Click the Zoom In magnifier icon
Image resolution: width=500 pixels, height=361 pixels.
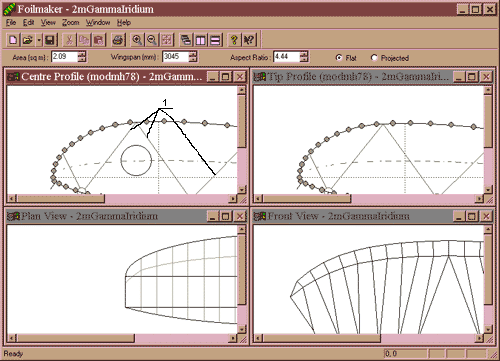[x=137, y=40]
